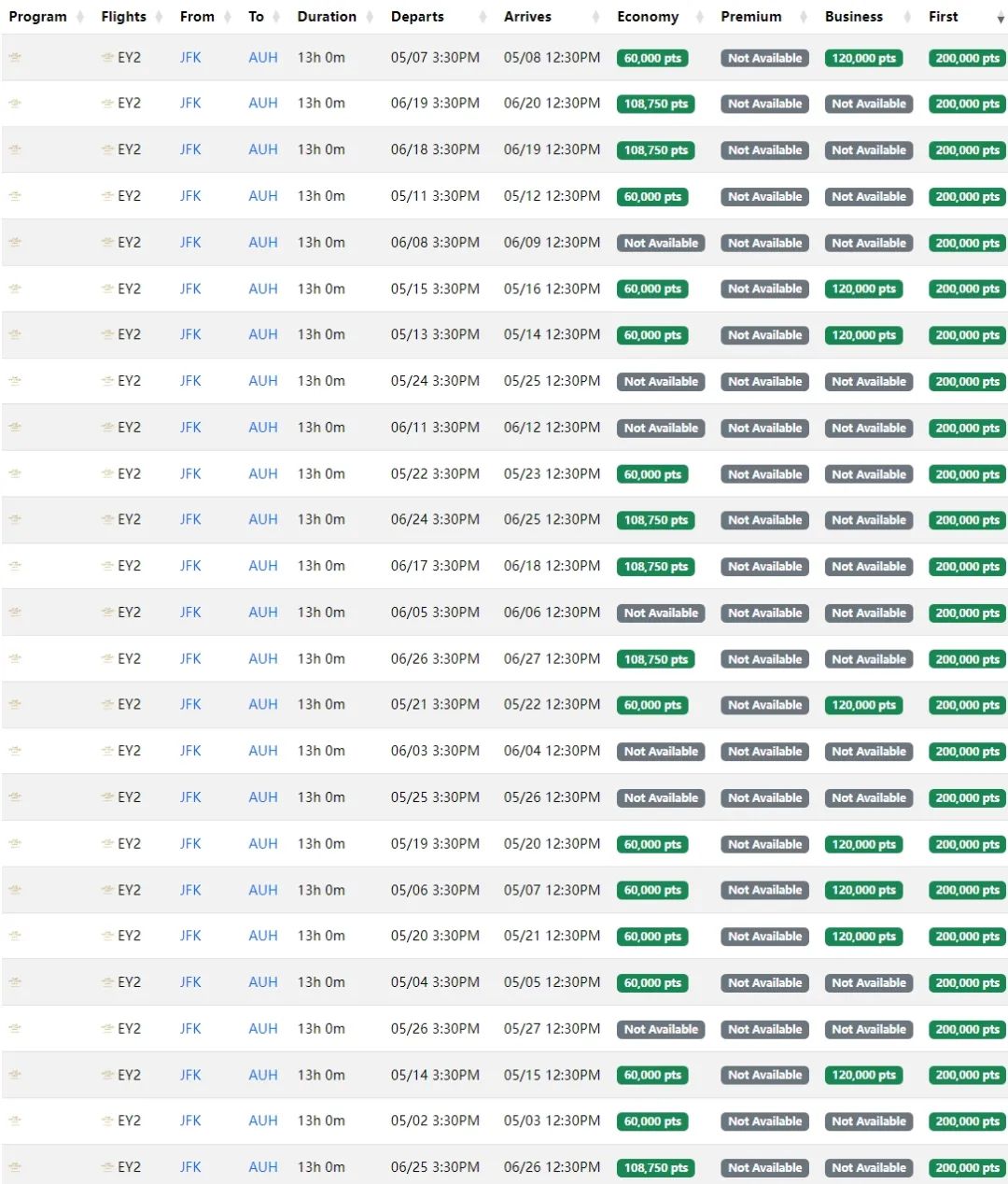The width and height of the screenshot is (1008, 1184).
Task: Sort the table by the Economy column header
Action: pos(647,17)
